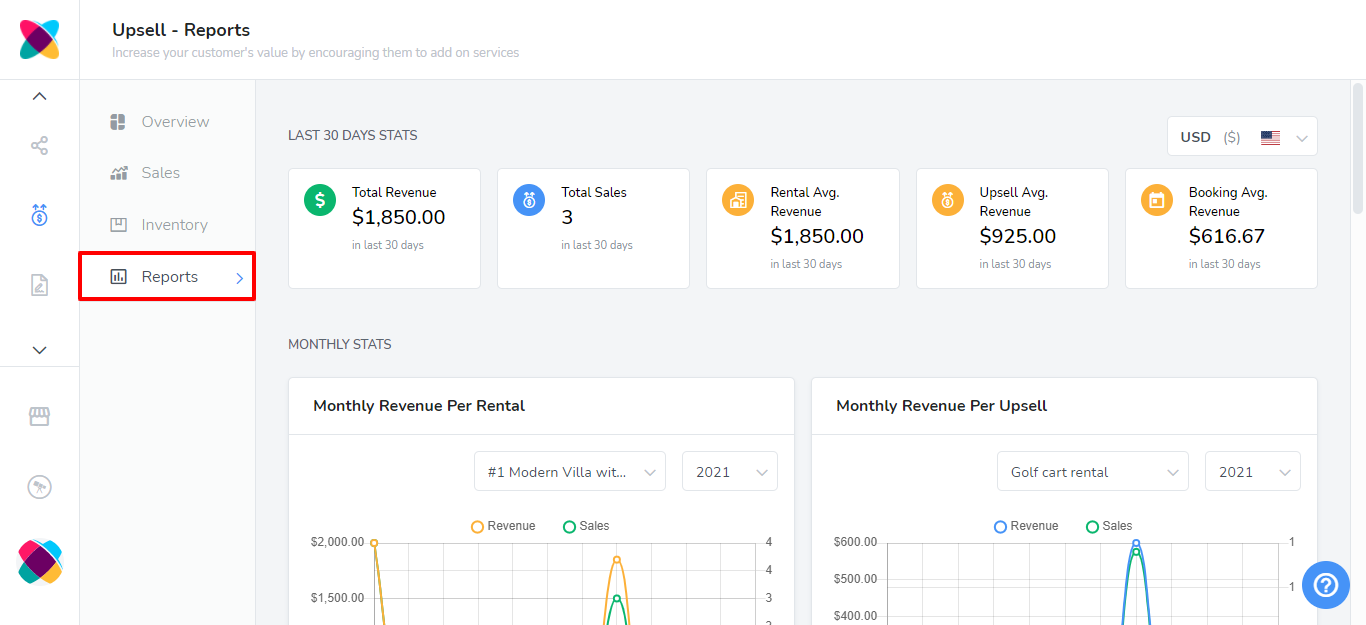Click the green dollar Total Revenue icon
Image resolution: width=1366 pixels, height=625 pixels.
tap(320, 200)
